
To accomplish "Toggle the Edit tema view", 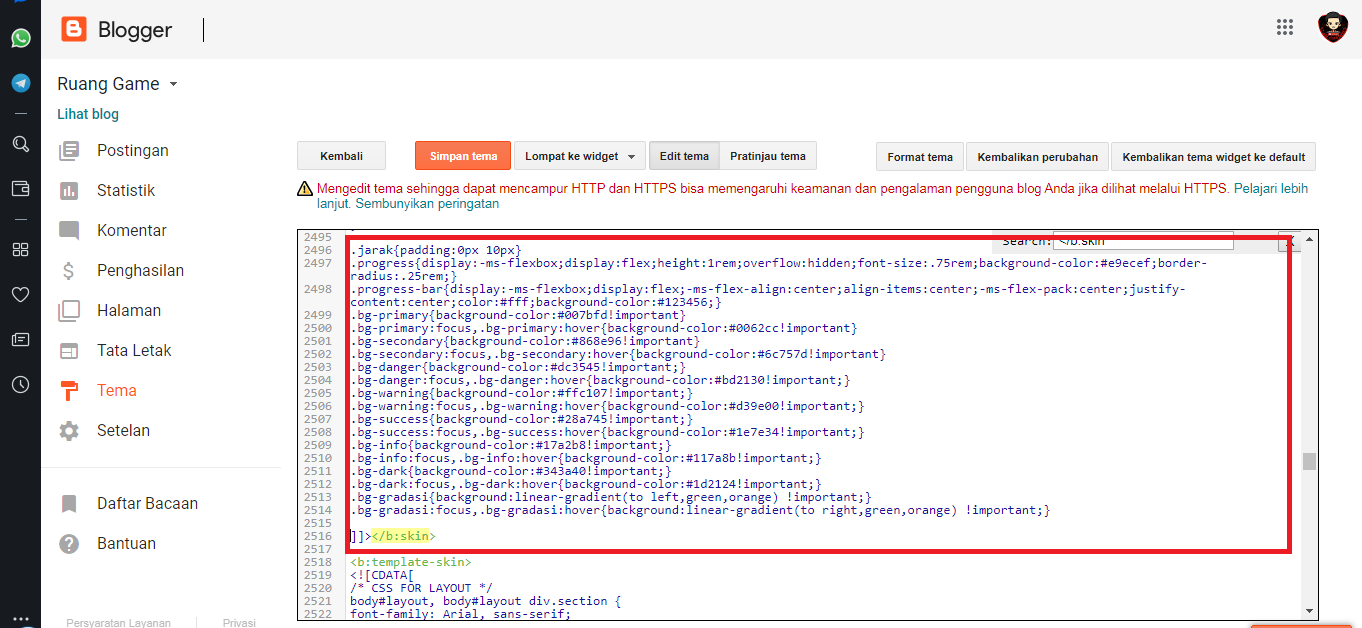I will tap(684, 156).
